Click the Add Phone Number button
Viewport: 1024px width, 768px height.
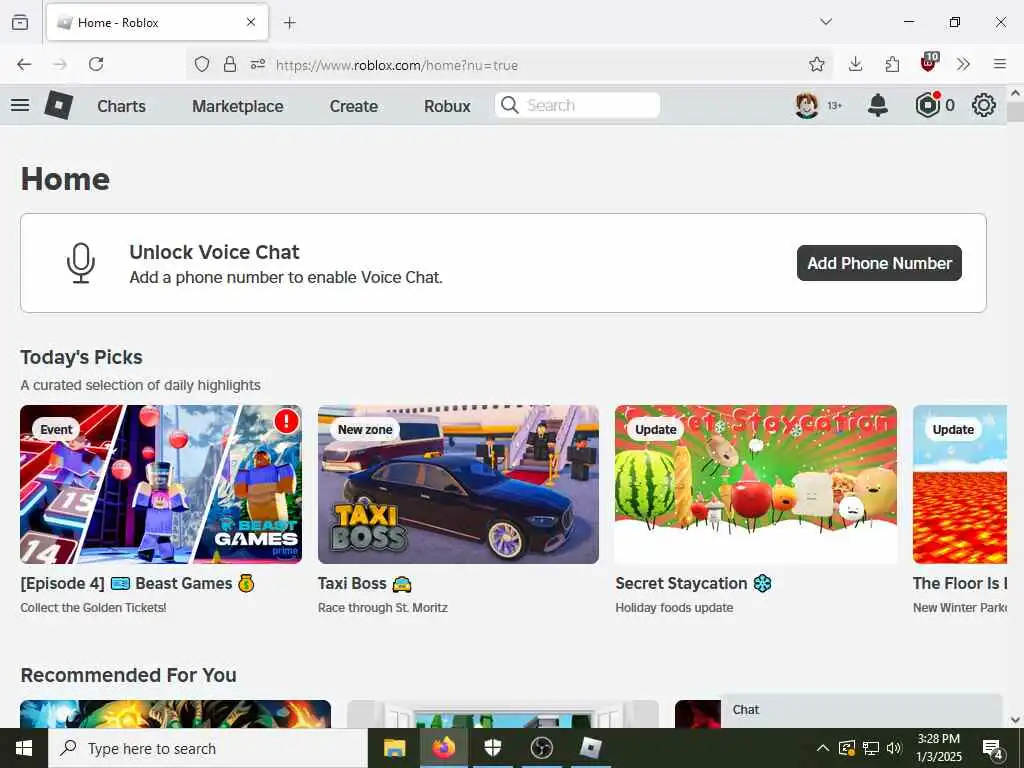[879, 263]
